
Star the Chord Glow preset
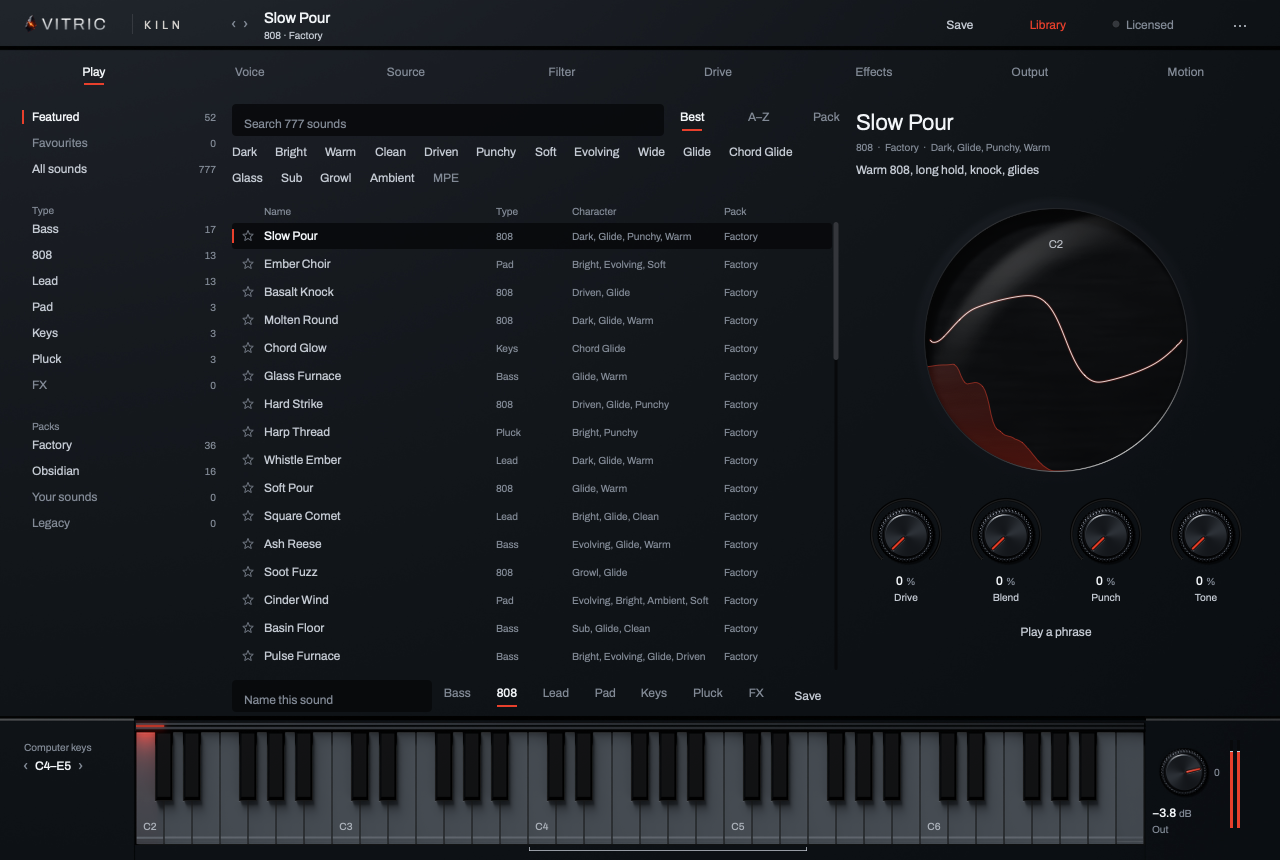(x=248, y=348)
